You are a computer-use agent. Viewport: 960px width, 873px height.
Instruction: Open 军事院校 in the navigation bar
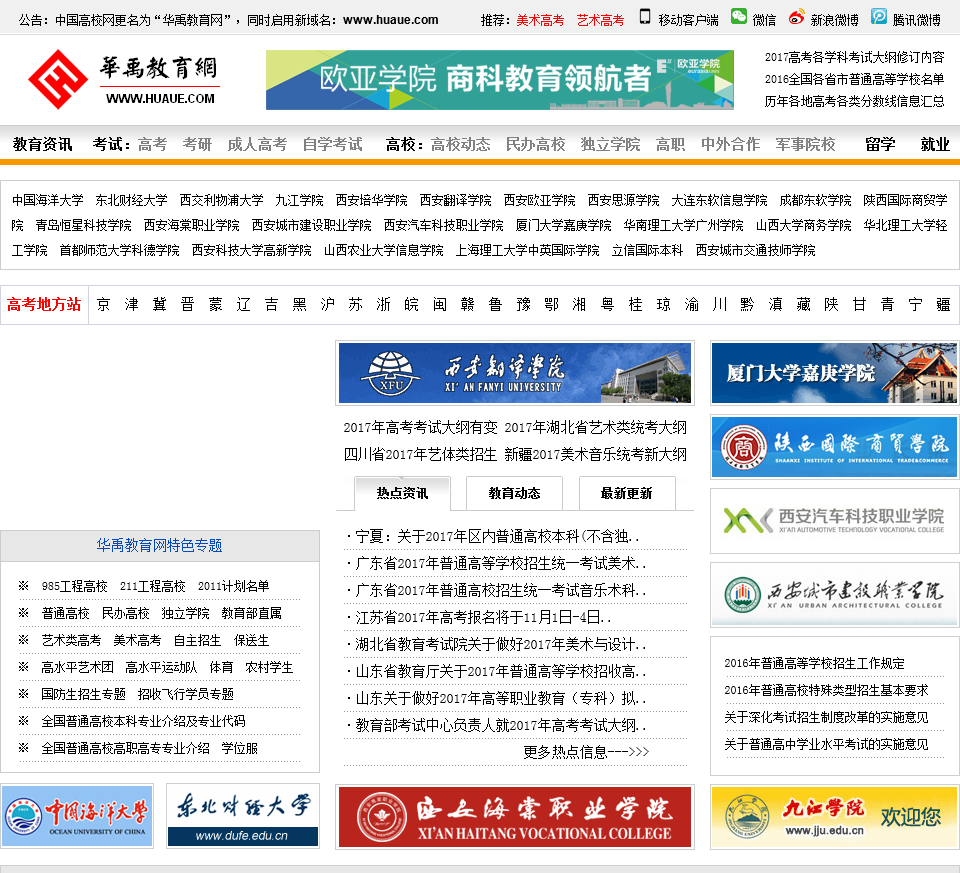pos(806,144)
